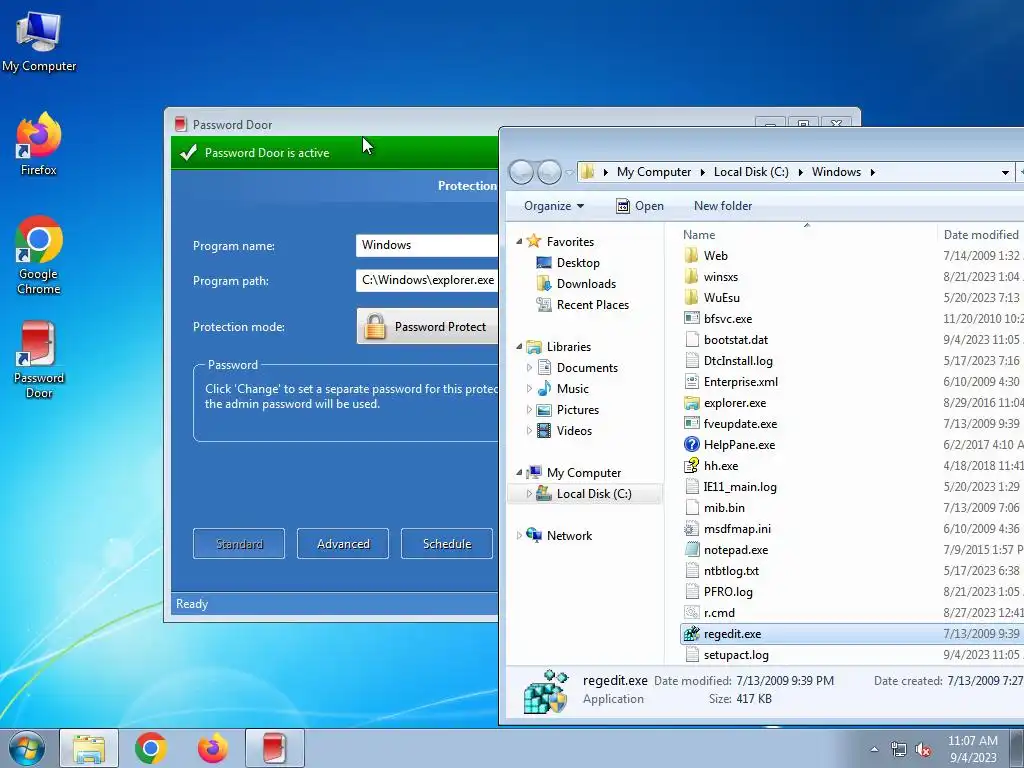Image resolution: width=1024 pixels, height=768 pixels.
Task: Select the fveupdate.exe file
Action: tap(740, 424)
